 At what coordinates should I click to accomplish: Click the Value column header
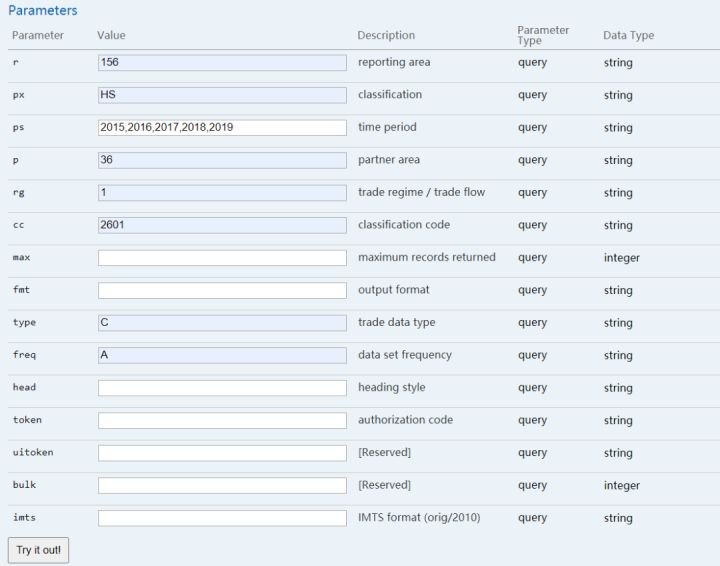click(111, 35)
